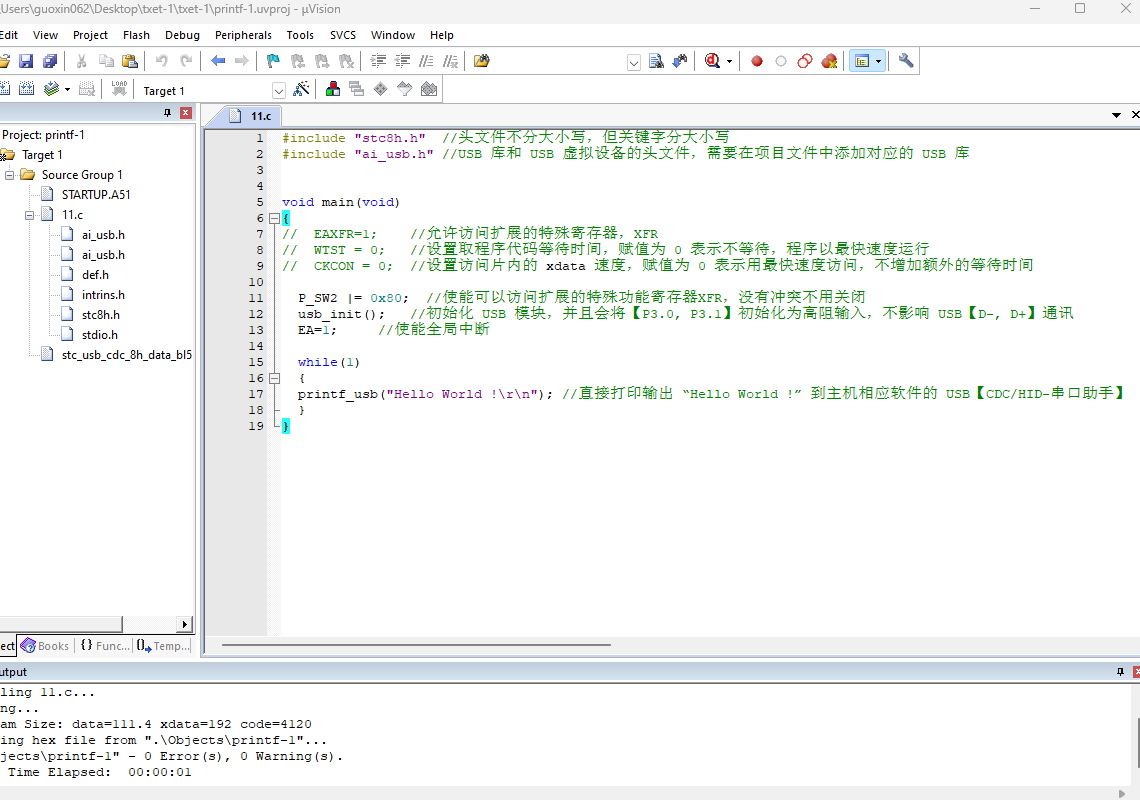Viewport: 1140px width, 800px height.
Task: Open the Window menu
Action: (x=393, y=35)
